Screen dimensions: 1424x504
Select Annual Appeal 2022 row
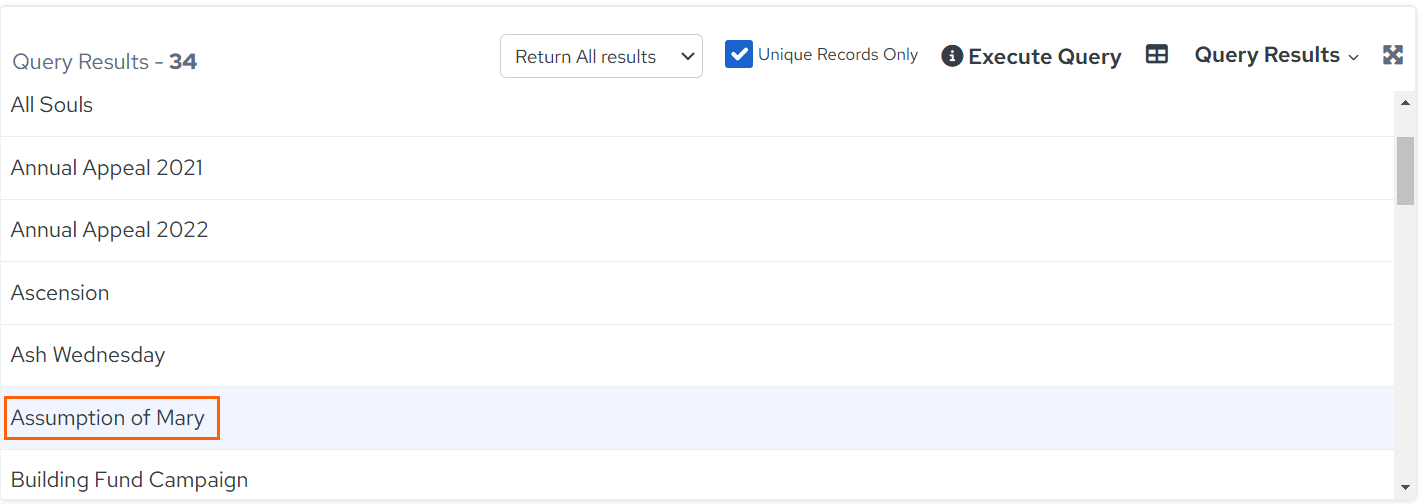[x=697, y=230]
